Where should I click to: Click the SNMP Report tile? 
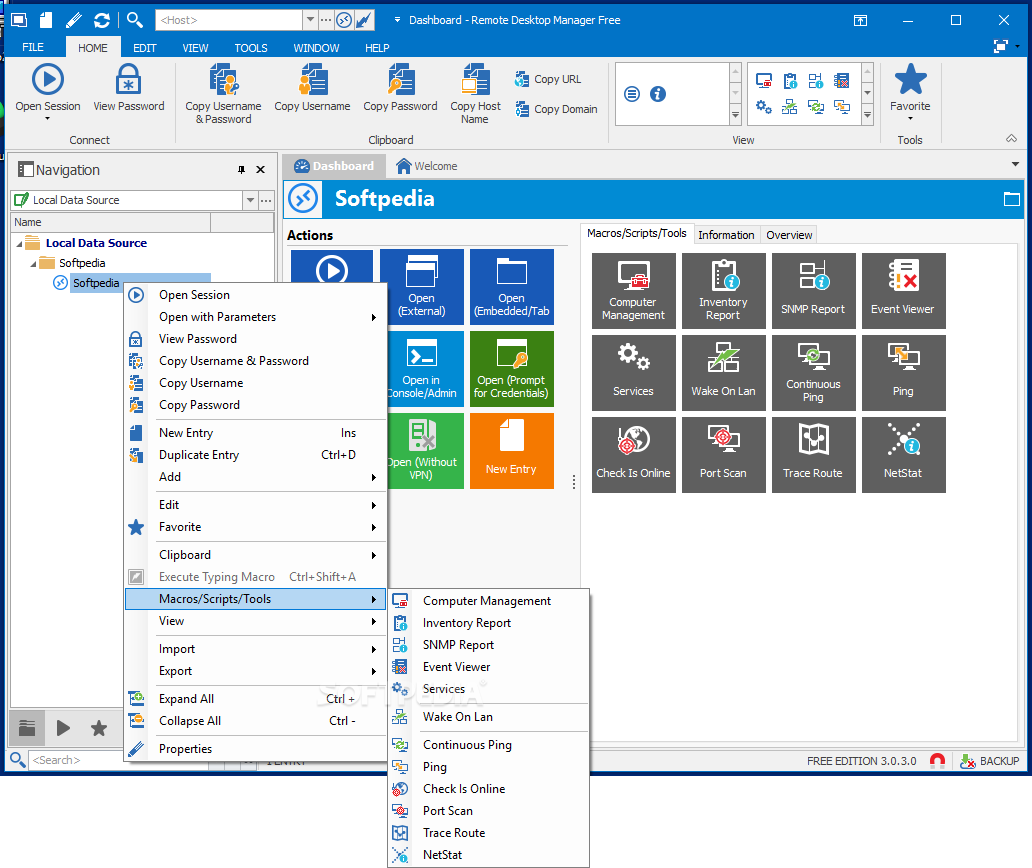(813, 291)
